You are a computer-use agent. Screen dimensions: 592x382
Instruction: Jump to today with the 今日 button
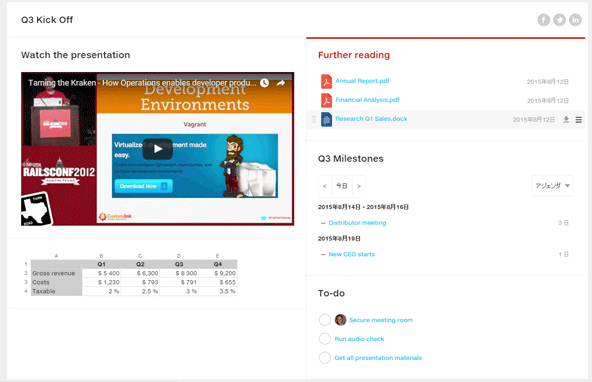tap(342, 186)
